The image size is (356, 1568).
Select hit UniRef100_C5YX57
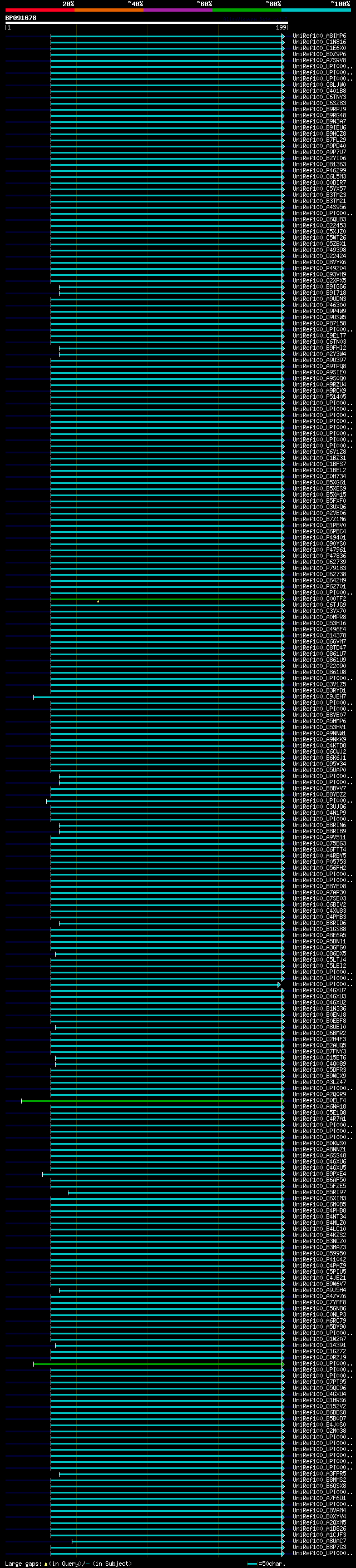coord(319,189)
